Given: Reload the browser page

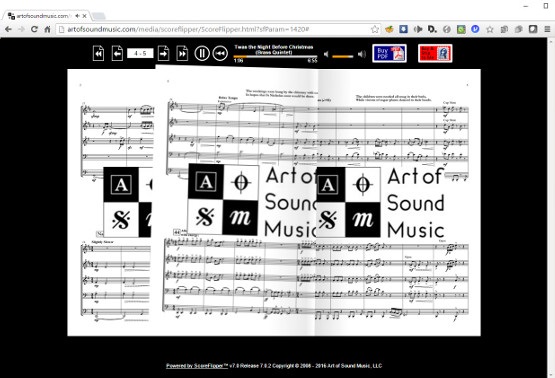Looking at the screenshot, I should point(34,29).
